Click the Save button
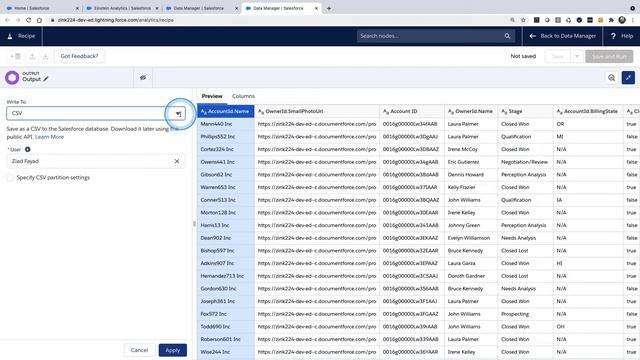Viewport: 640px width, 360px height. [x=558, y=56]
